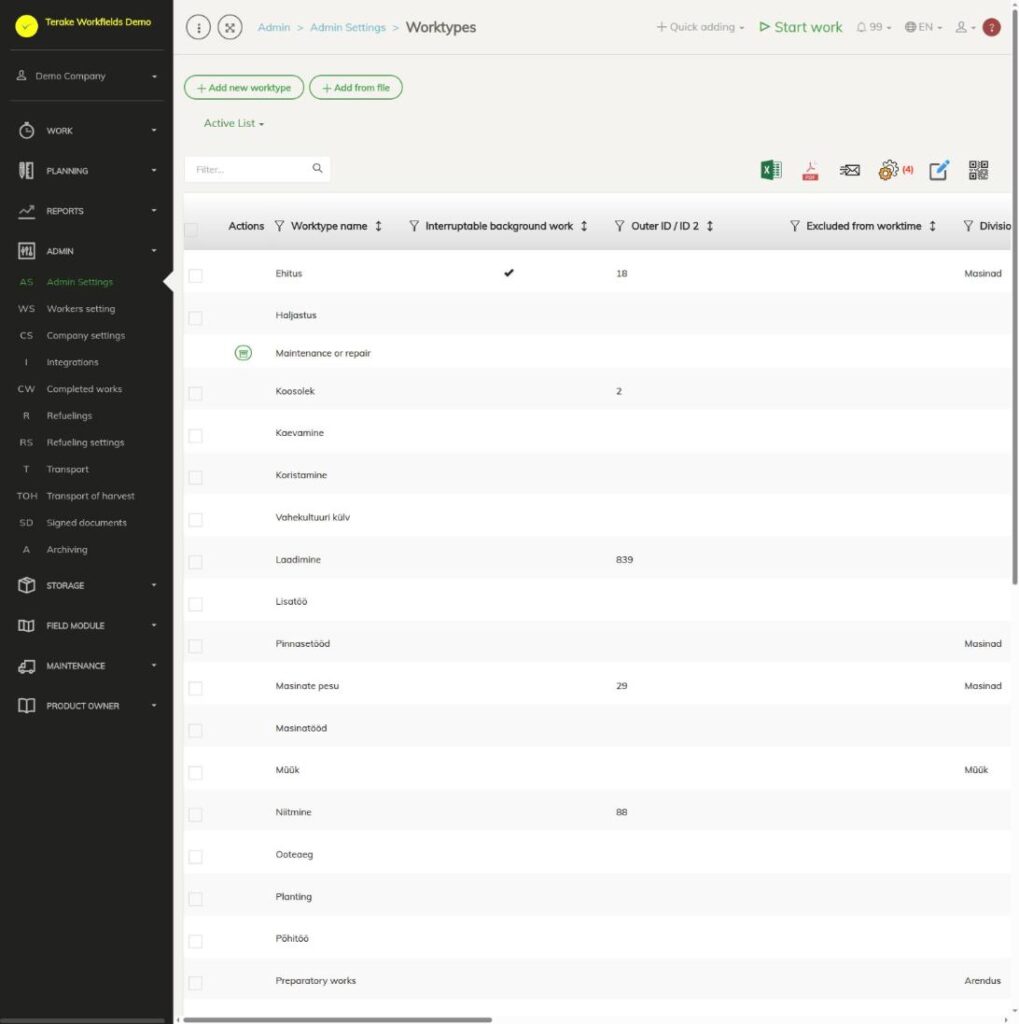Filter the Worktype name column
Viewport: 1019px width, 1024px height.
tap(280, 226)
